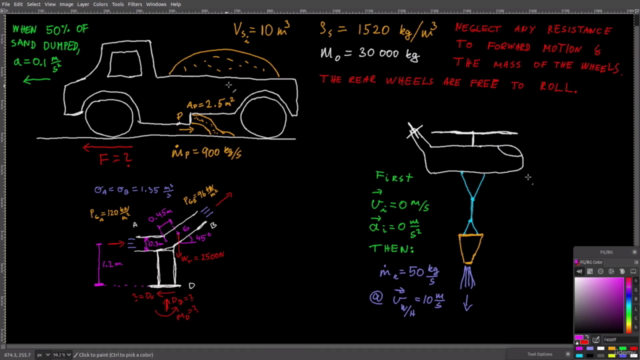Screen dimensions: 640x360
Task: Click inside the magenta saturation-value color square
Action: [599, 305]
